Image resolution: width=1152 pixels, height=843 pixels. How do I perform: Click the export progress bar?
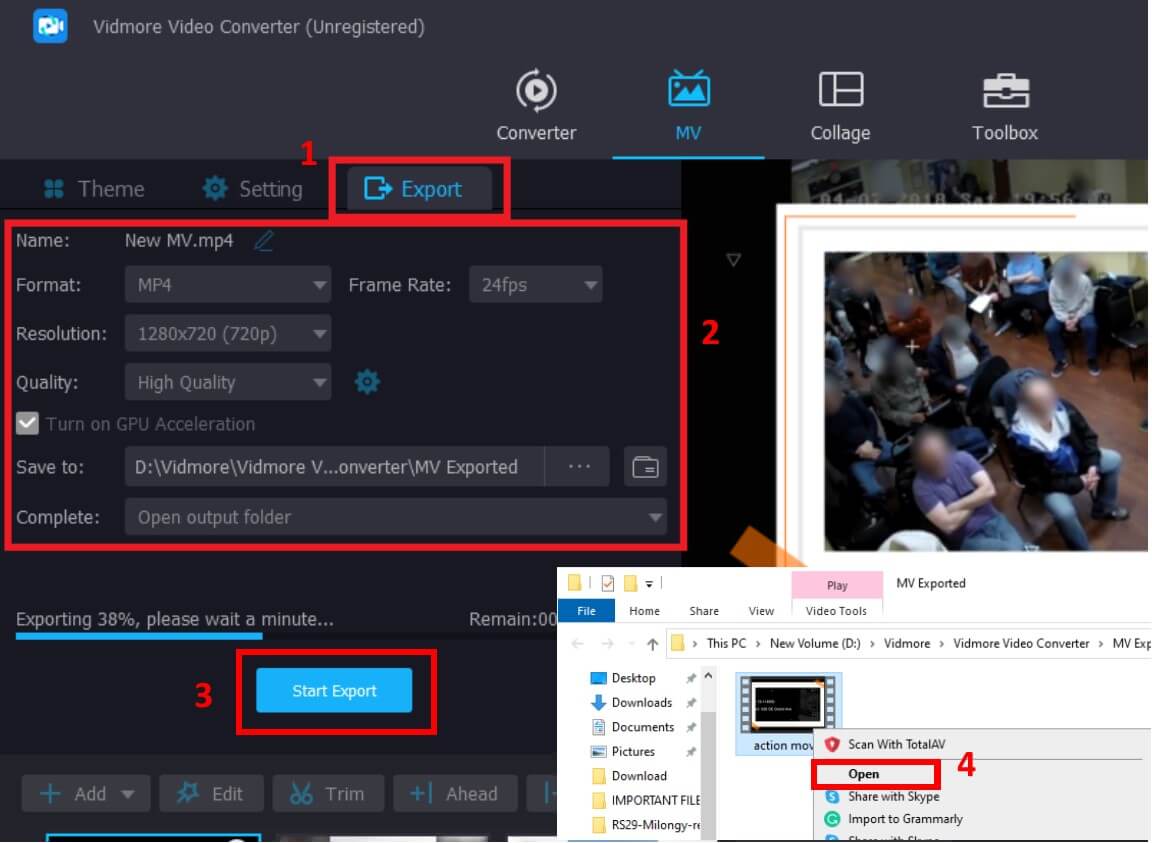point(140,635)
